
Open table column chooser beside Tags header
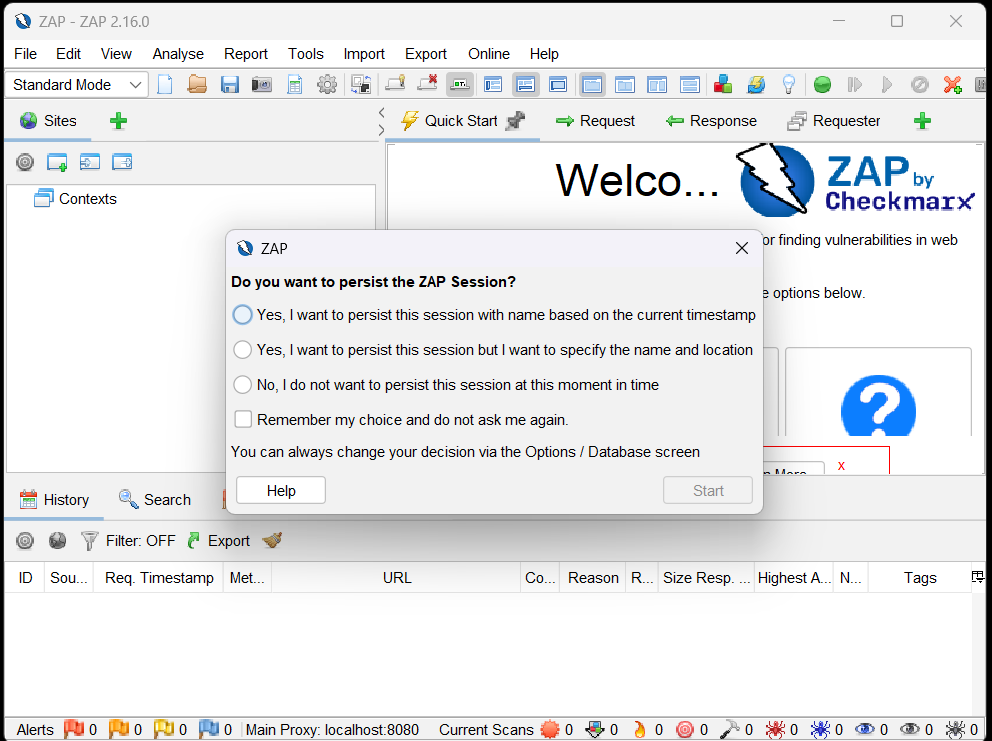point(977,577)
